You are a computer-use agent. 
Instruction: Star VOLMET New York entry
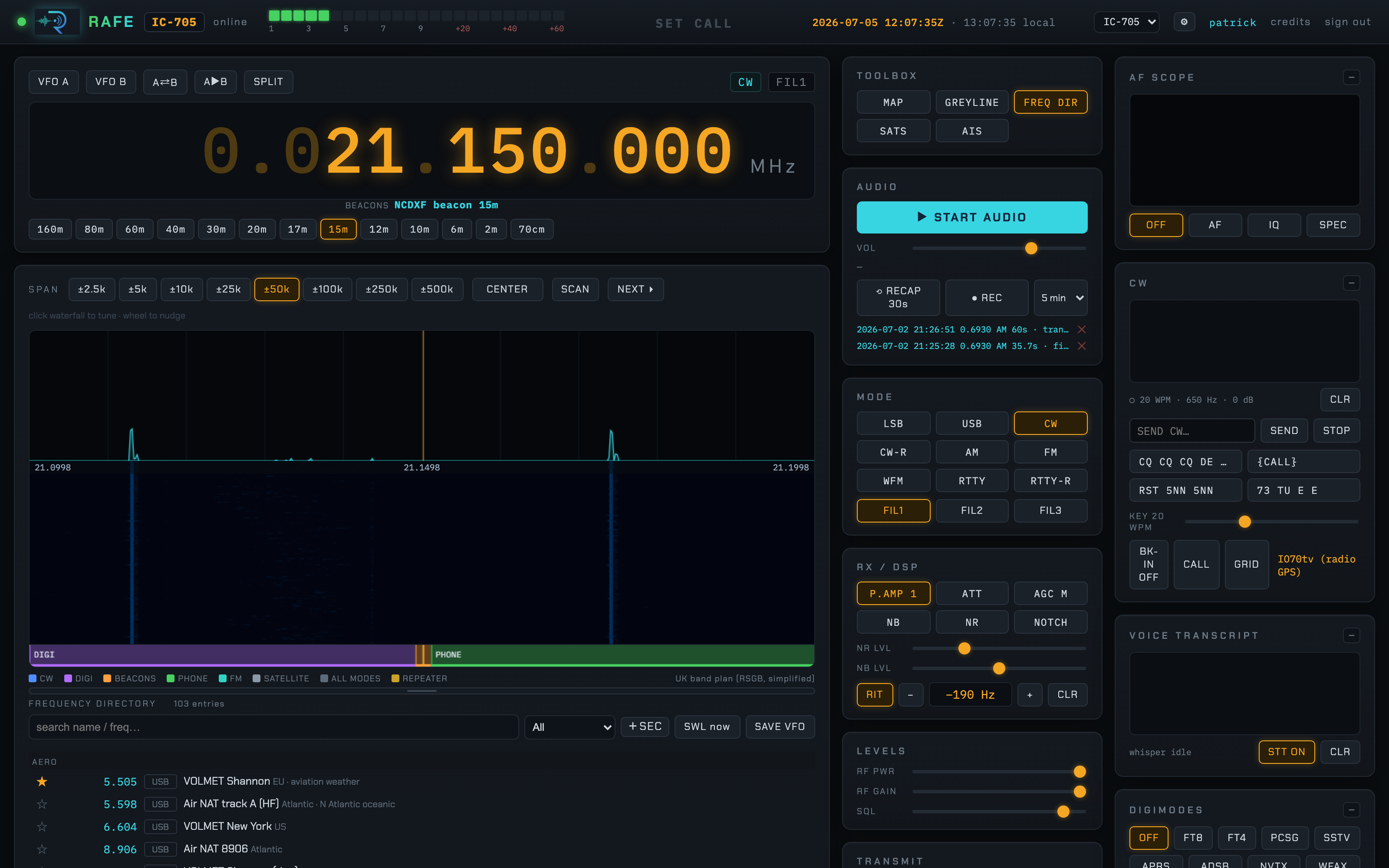coord(42,827)
